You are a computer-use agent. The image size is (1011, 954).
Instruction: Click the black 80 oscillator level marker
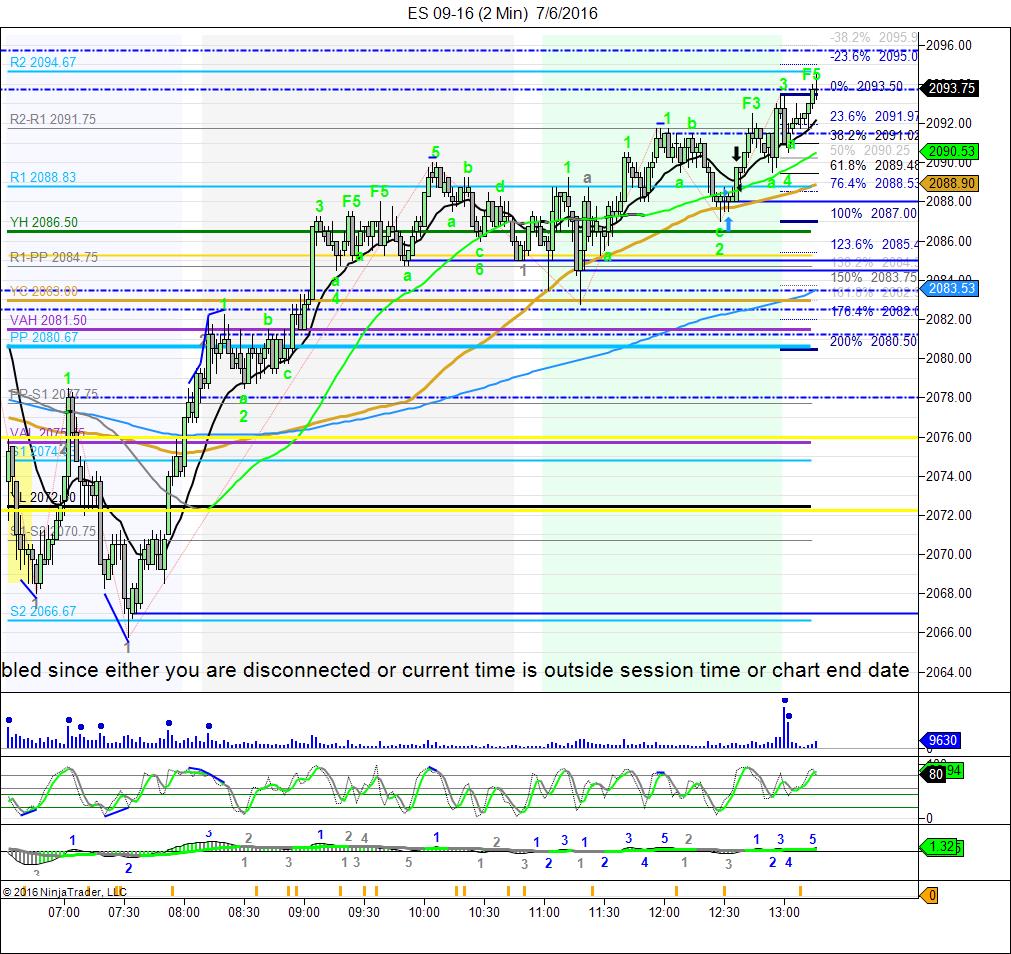(935, 774)
